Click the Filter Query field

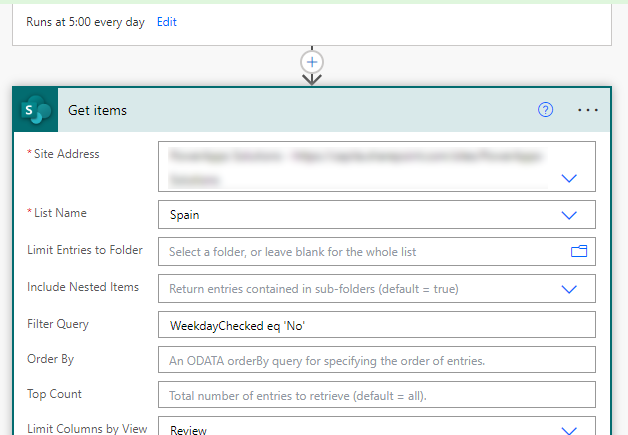point(376,325)
